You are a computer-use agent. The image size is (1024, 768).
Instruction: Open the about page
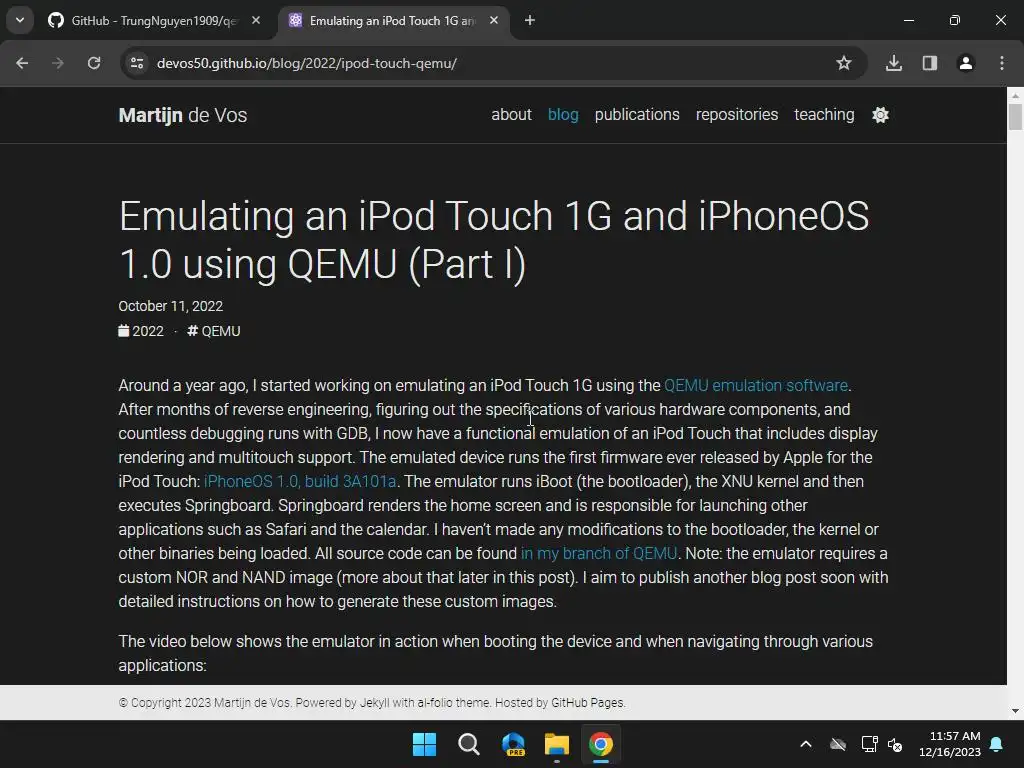[x=511, y=115]
